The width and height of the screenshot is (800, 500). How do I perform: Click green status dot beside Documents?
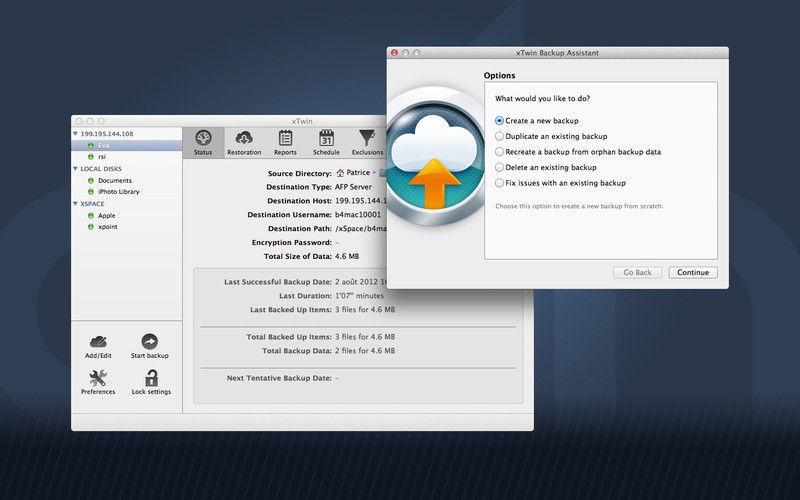[x=91, y=181]
